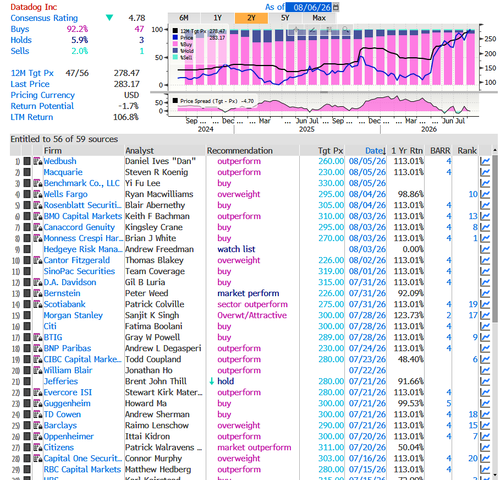Click the scrollbar down arrow of analyst list

point(495,475)
